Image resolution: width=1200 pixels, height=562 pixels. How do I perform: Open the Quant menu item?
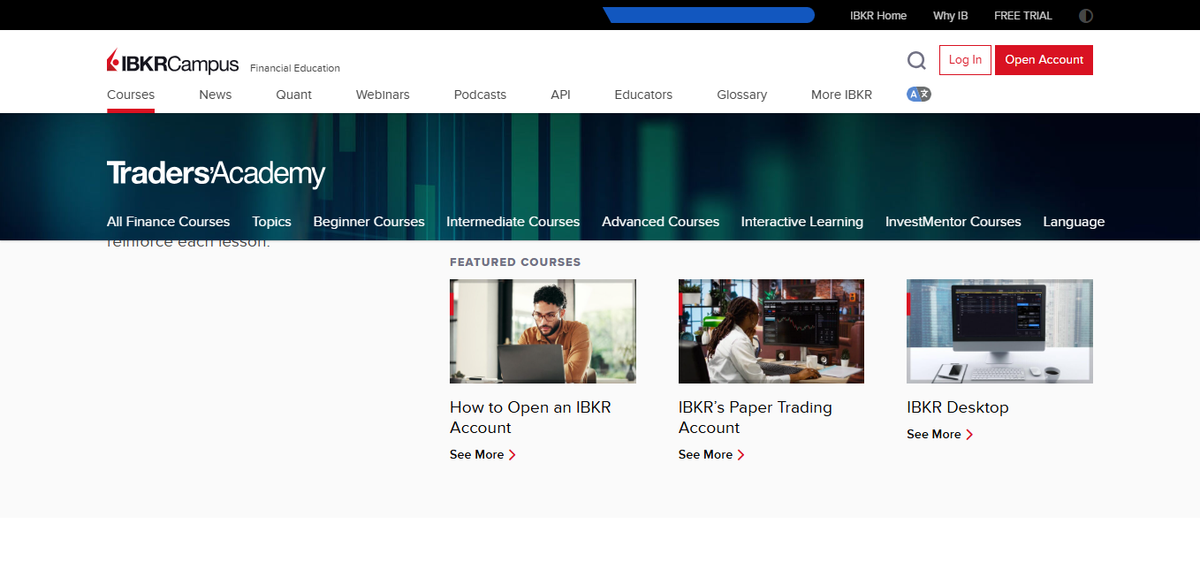[294, 95]
